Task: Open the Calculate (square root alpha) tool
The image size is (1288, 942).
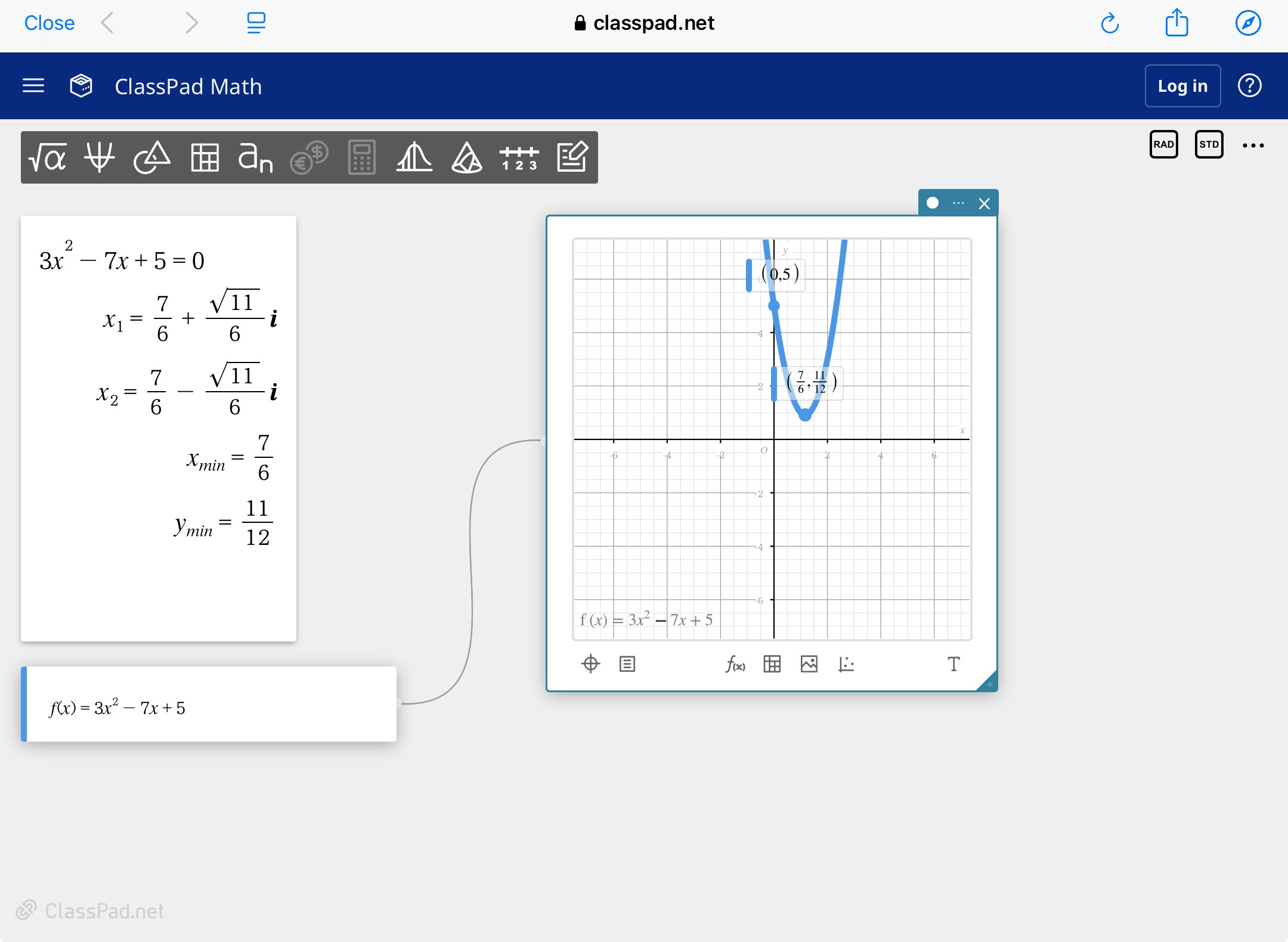Action: click(x=48, y=157)
